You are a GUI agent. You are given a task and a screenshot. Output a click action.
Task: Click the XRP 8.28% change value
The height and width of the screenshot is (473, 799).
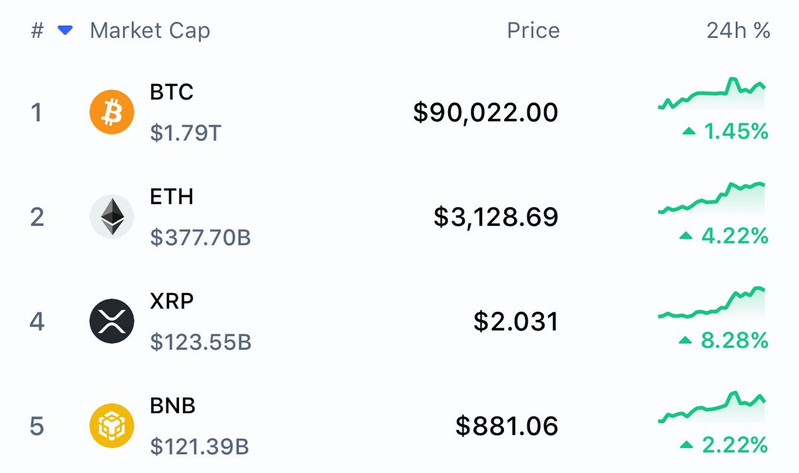[x=733, y=341]
